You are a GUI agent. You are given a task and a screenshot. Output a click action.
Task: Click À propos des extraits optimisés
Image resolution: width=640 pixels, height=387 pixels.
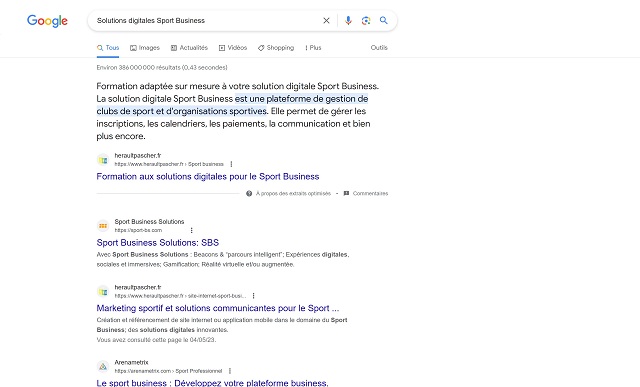(x=289, y=194)
